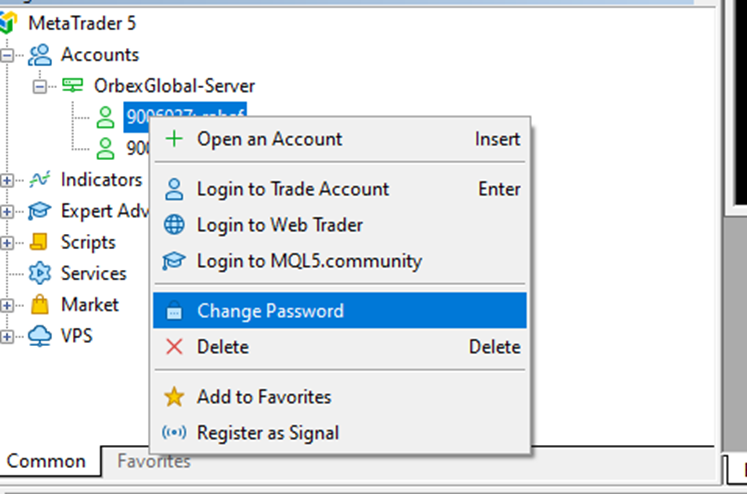The width and height of the screenshot is (747, 494).
Task: Choose Register as Signal
Action: pyautogui.click(x=340, y=433)
